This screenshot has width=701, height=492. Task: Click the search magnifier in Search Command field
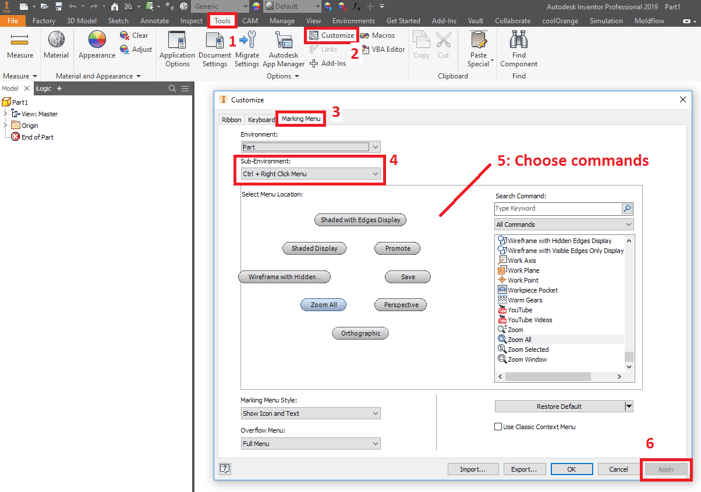click(627, 208)
